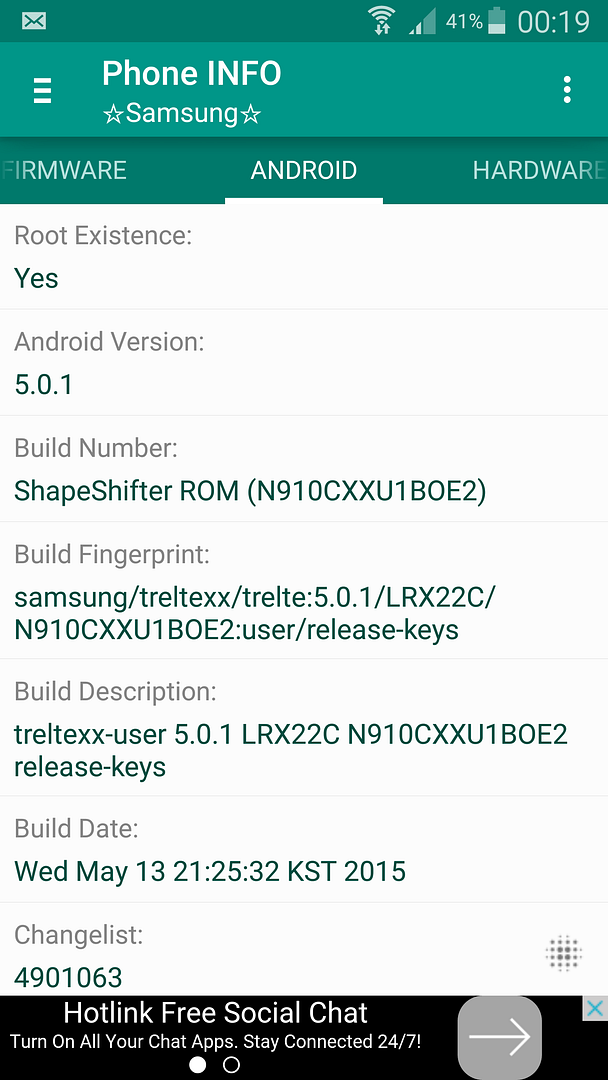Select the ShapeShifter ROM build number row
The image size is (608, 1080).
click(x=304, y=469)
